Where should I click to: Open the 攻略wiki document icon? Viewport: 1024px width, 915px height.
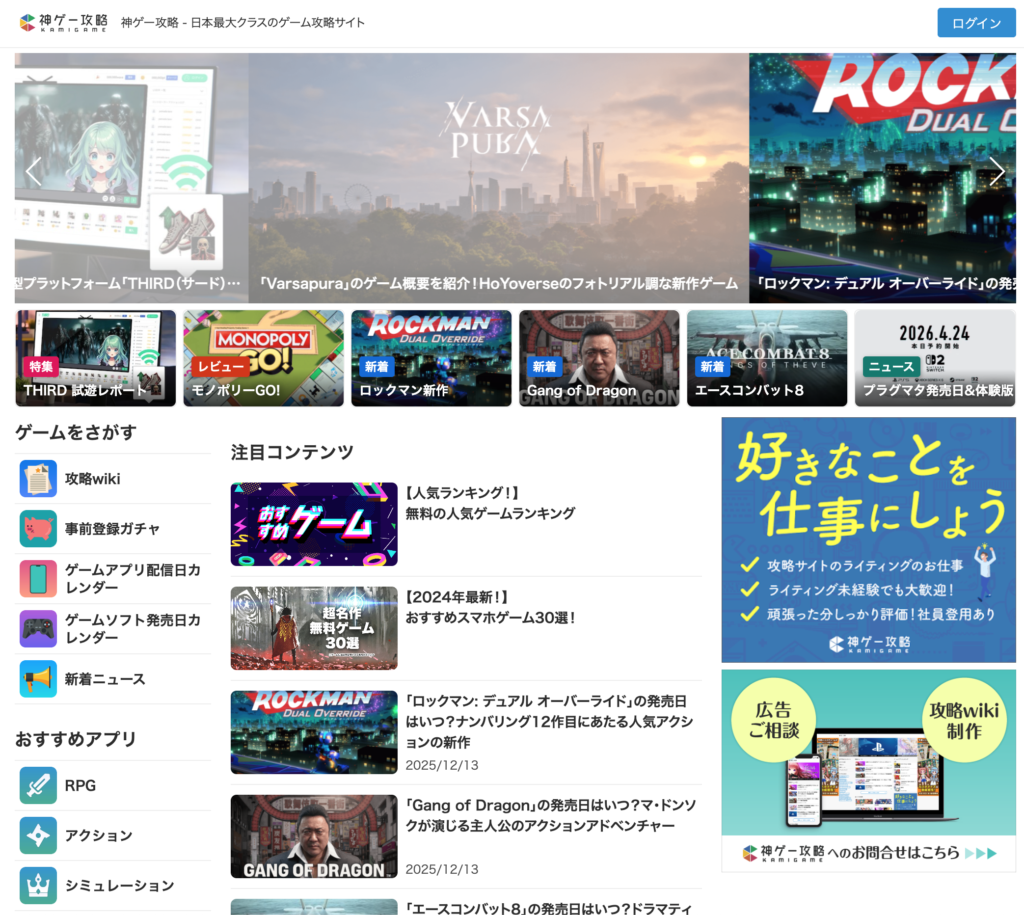tap(38, 479)
